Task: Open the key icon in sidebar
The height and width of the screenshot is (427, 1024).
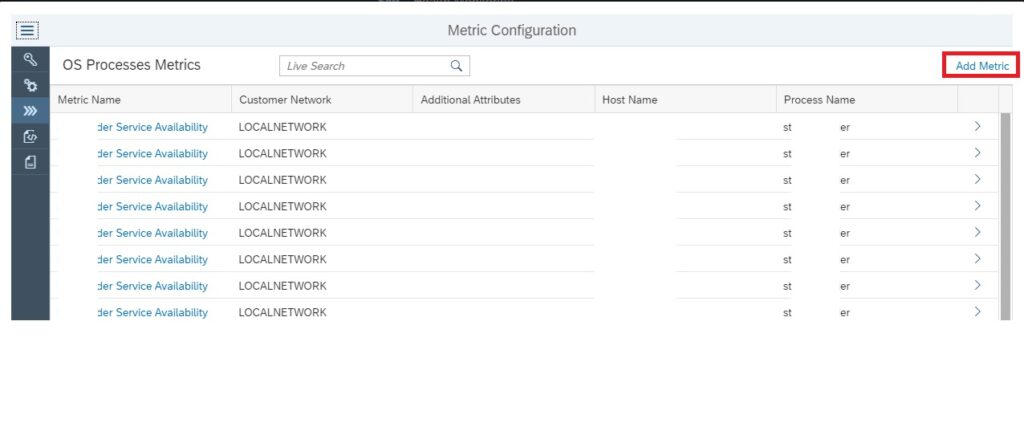Action: [30, 59]
